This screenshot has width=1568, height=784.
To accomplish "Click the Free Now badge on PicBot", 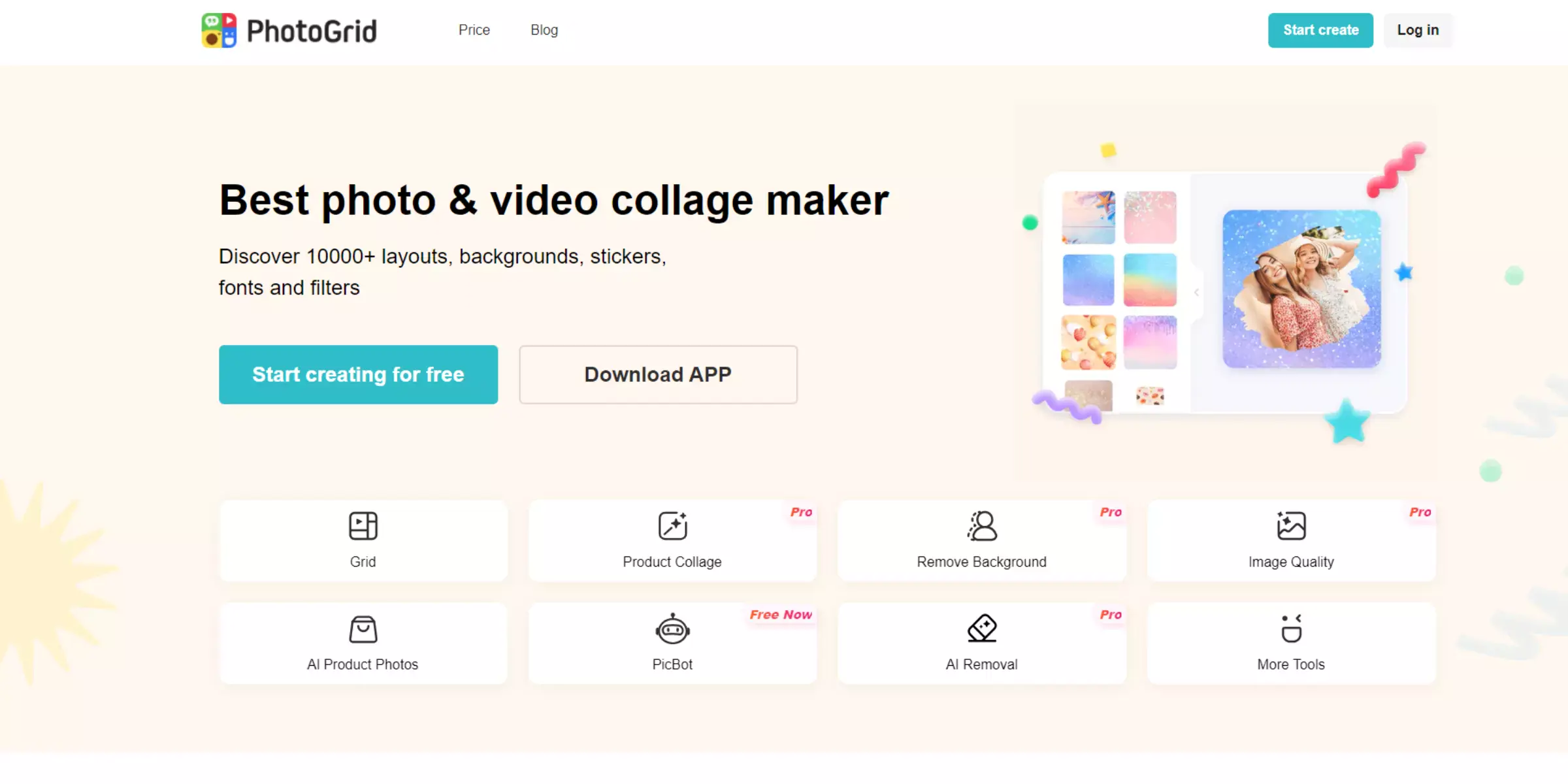I will coord(781,615).
